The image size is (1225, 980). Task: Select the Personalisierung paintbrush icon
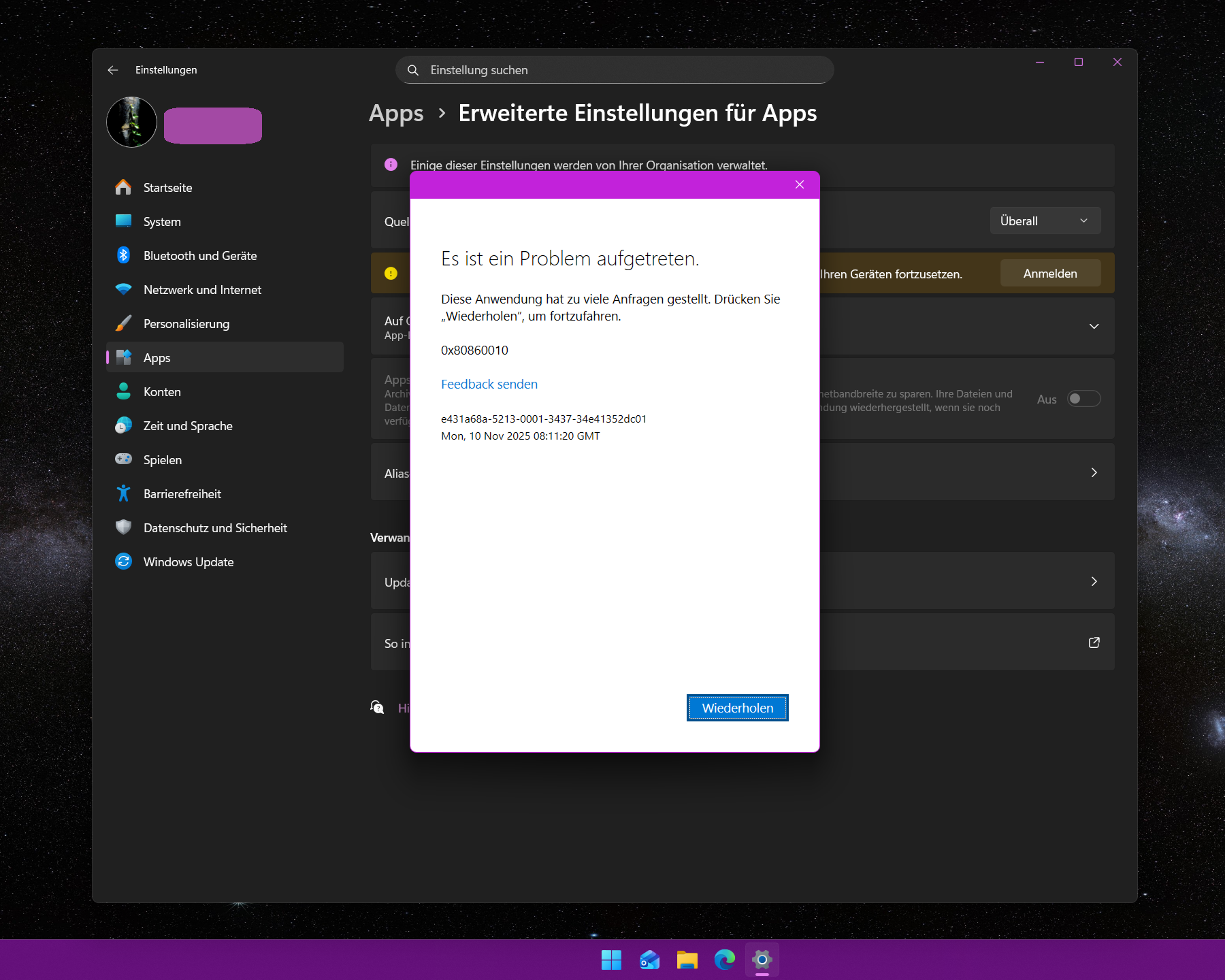point(123,323)
